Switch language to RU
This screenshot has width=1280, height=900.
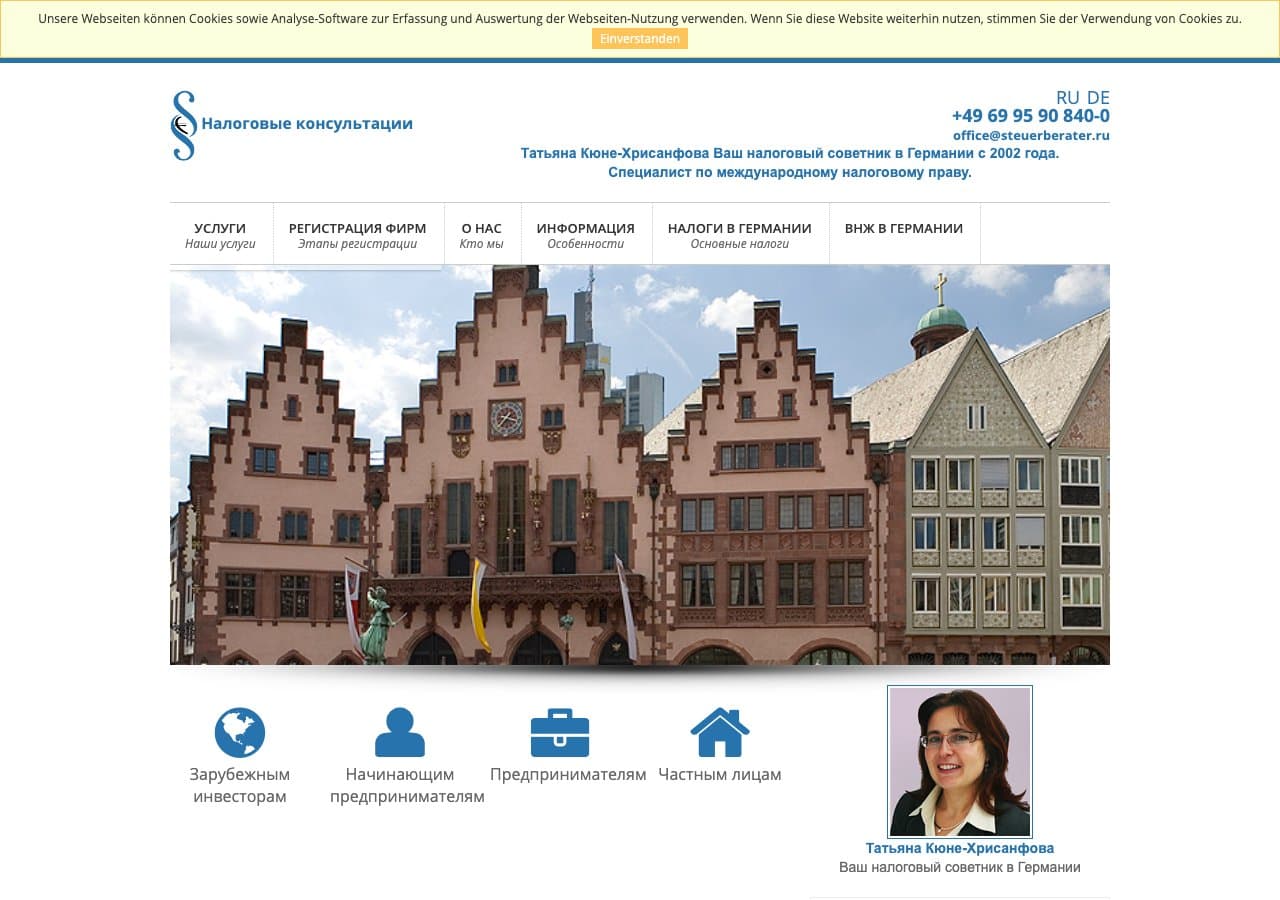coord(1067,98)
